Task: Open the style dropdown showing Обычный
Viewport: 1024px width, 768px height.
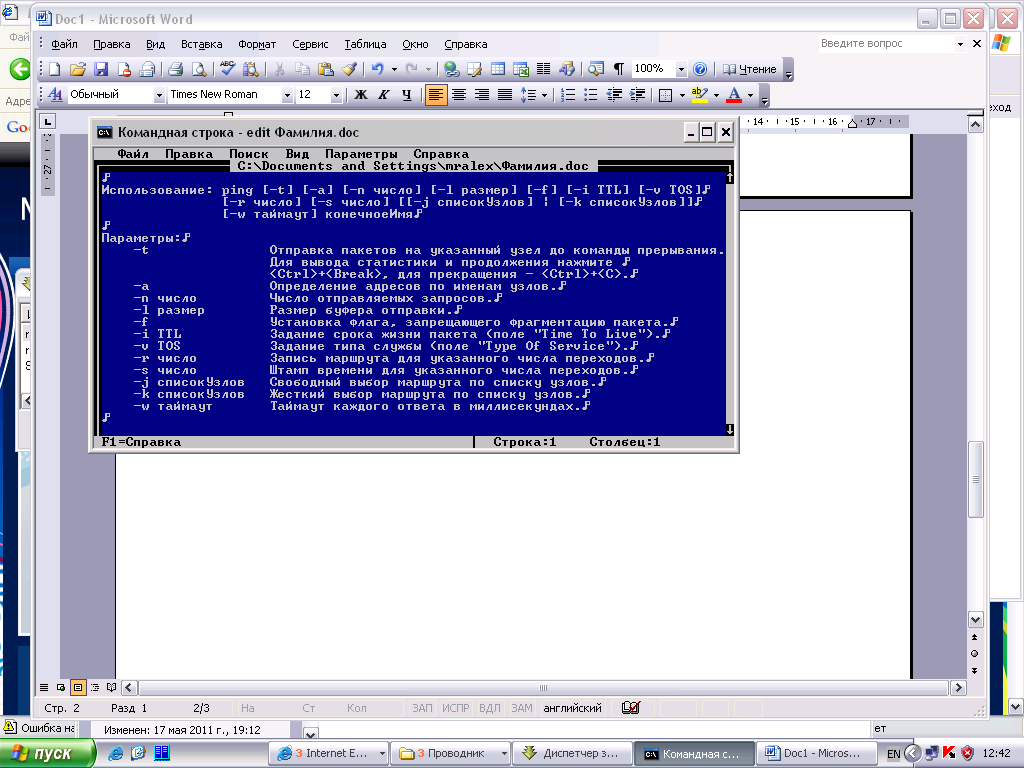Action: point(158,95)
